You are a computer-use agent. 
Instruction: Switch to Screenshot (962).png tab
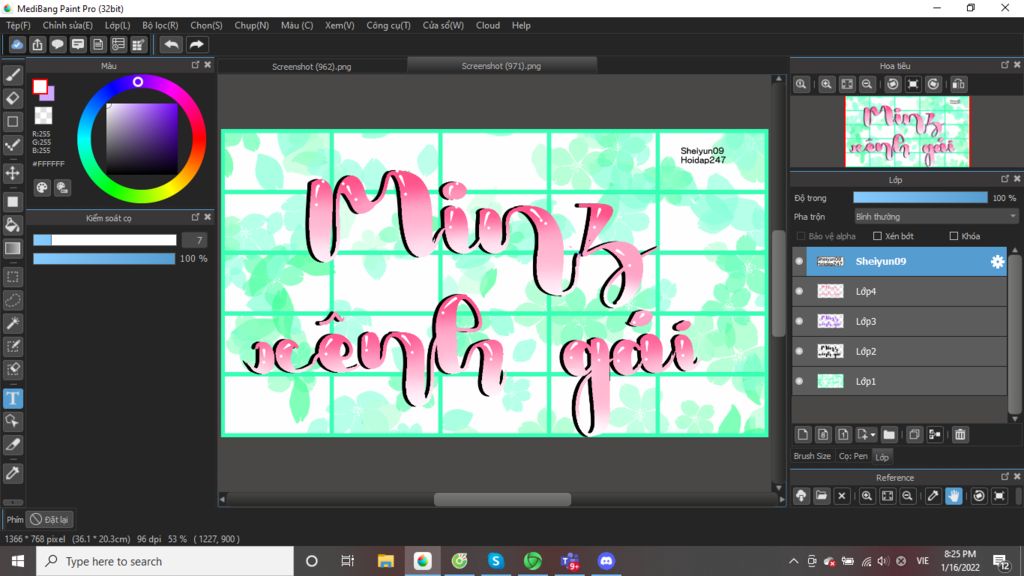click(312, 67)
